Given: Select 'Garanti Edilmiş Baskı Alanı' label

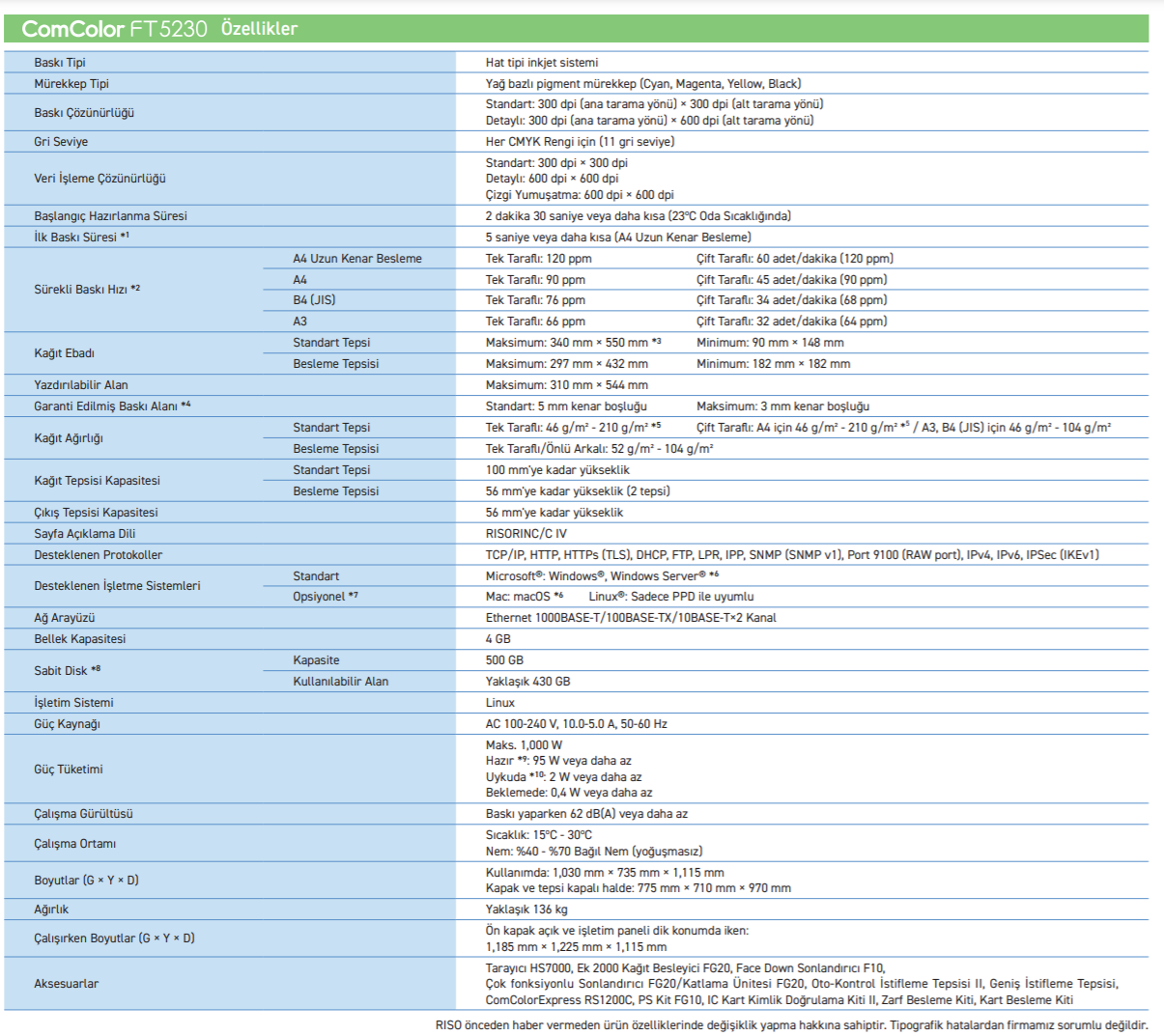Looking at the screenshot, I should tap(112, 406).
